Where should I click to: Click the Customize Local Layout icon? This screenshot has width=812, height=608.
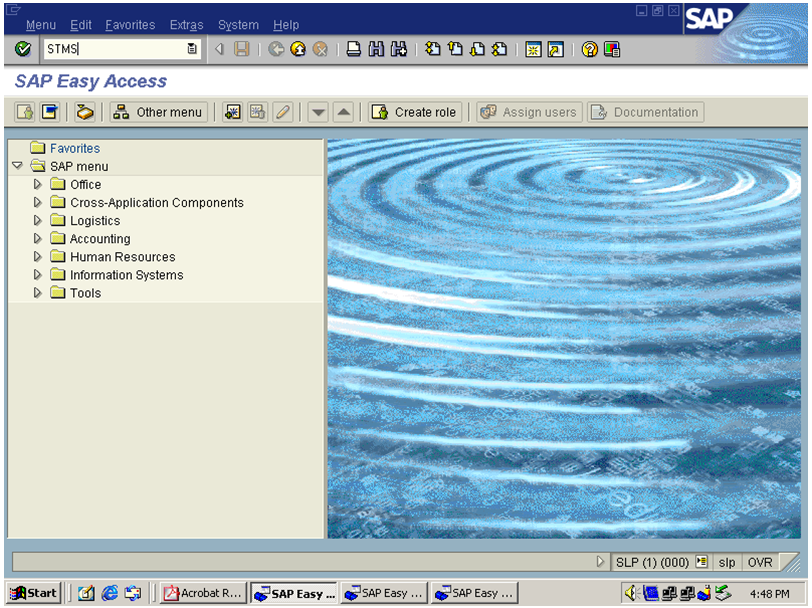(x=612, y=49)
